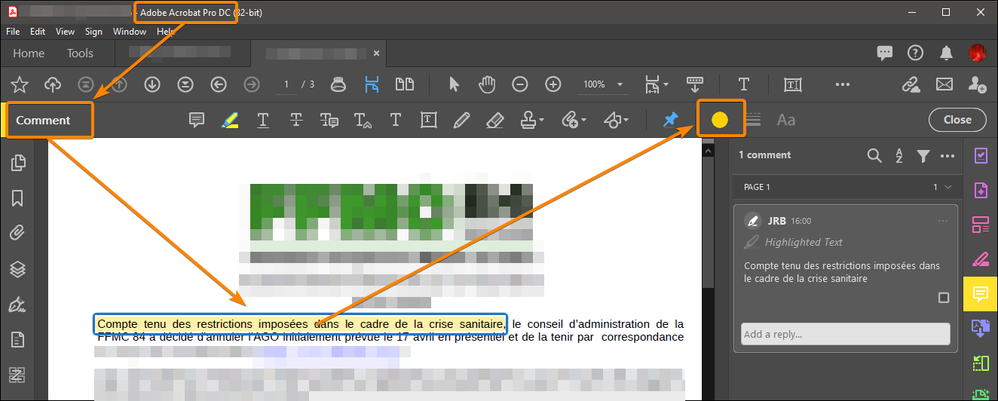Open the Aa text properties

786,120
